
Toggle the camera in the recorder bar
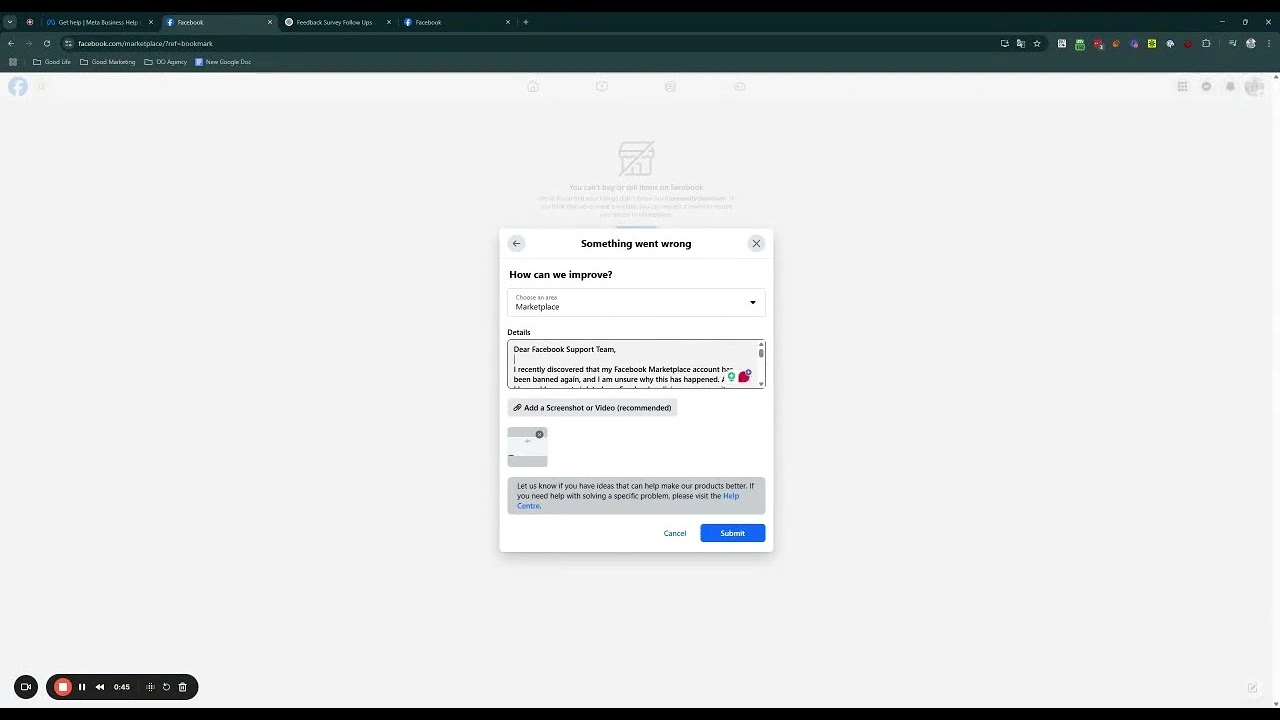[26, 687]
